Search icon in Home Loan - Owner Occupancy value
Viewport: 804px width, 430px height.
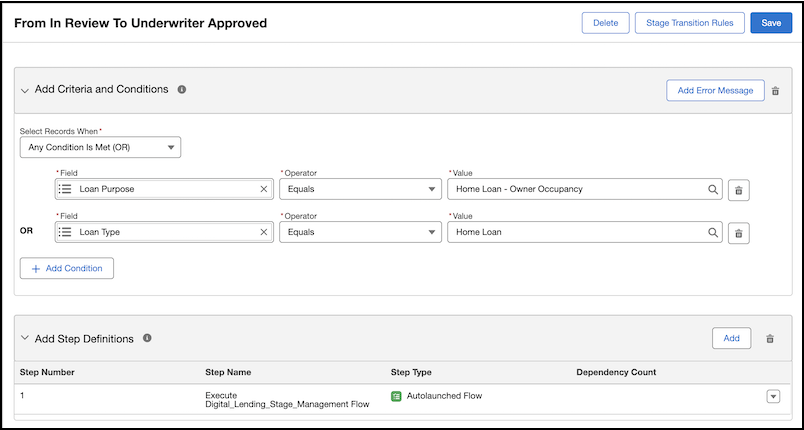tap(713, 189)
